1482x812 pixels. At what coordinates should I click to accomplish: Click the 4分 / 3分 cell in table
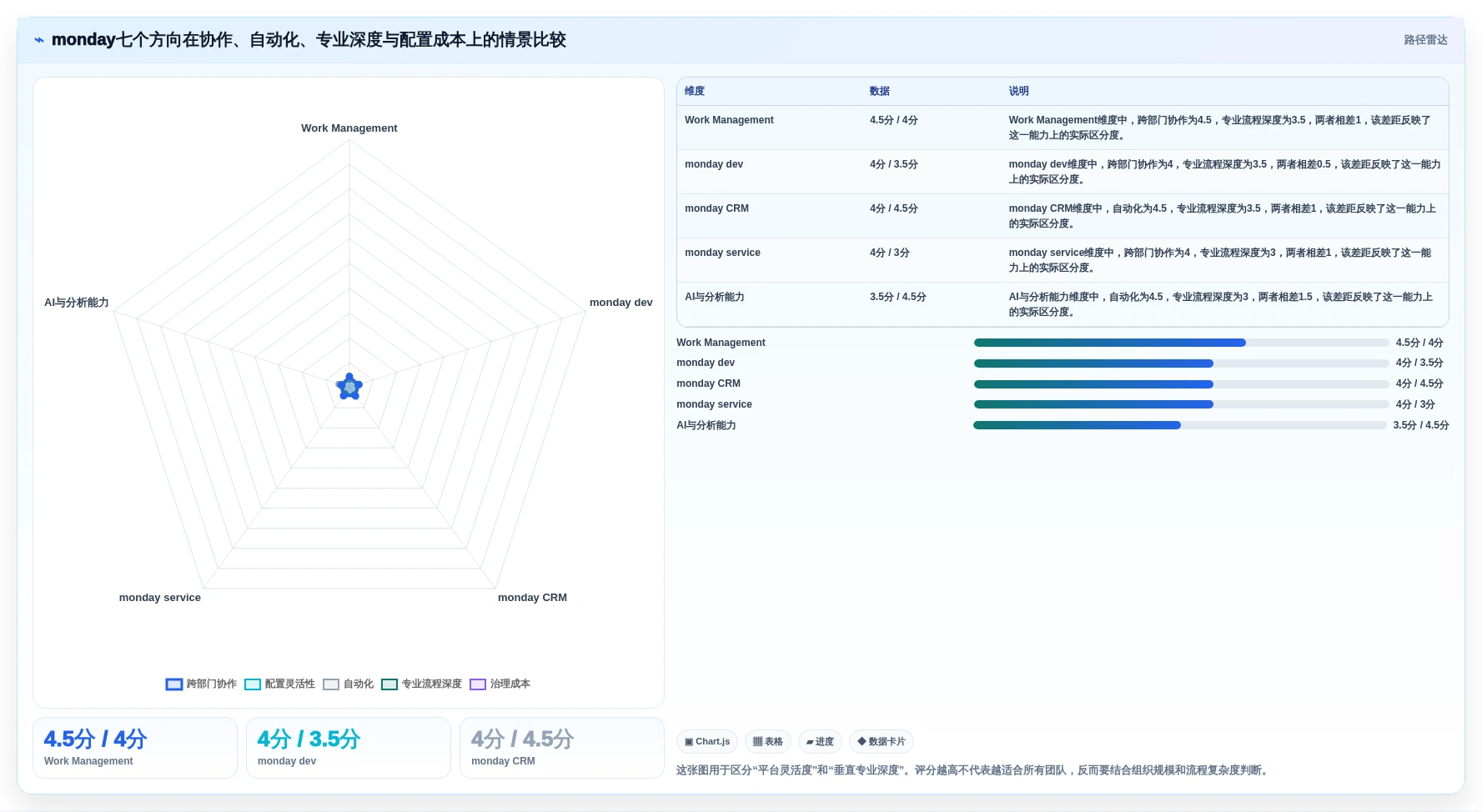point(890,253)
